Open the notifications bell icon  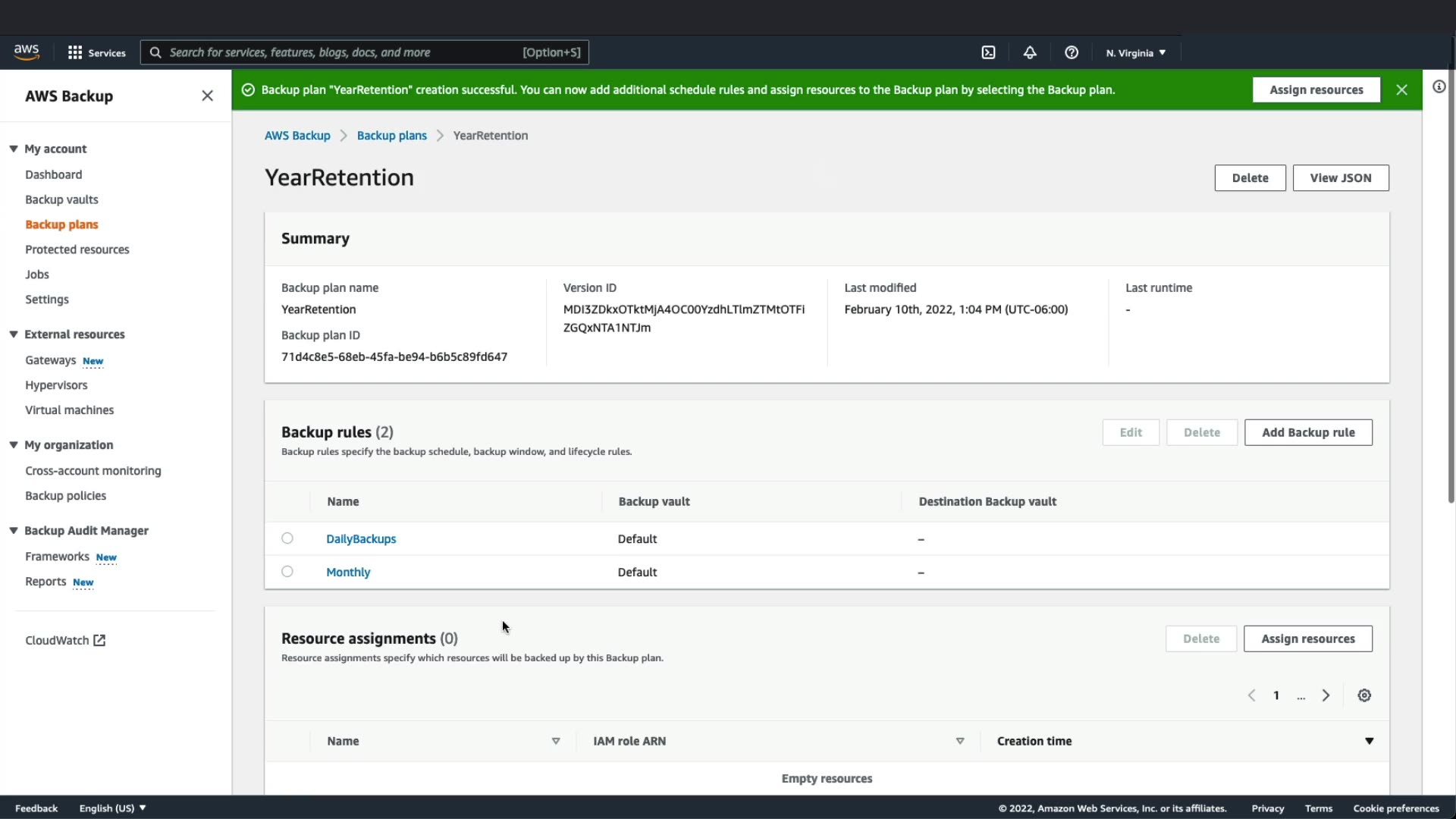[1030, 52]
